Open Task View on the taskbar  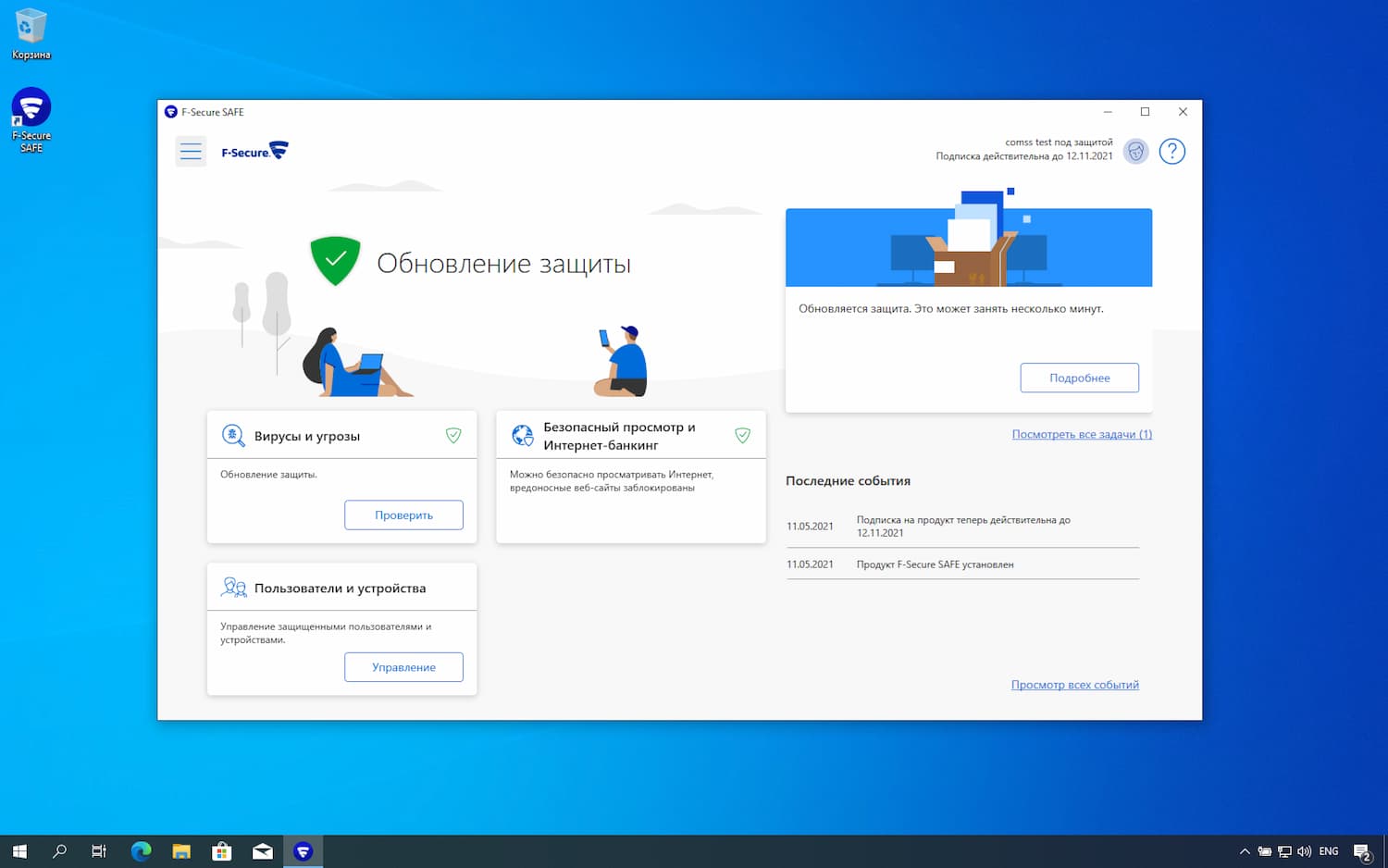click(x=99, y=851)
